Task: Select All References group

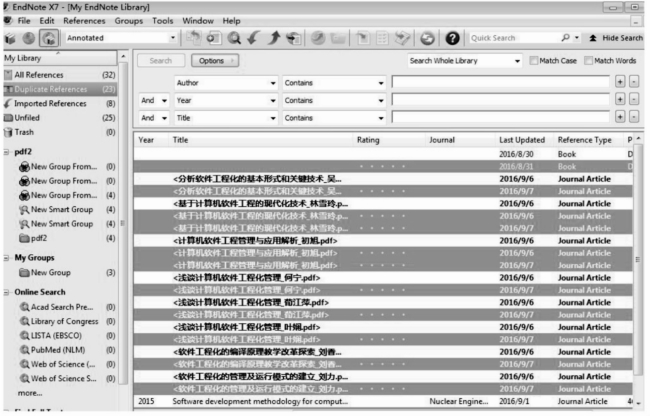Action: (60, 75)
